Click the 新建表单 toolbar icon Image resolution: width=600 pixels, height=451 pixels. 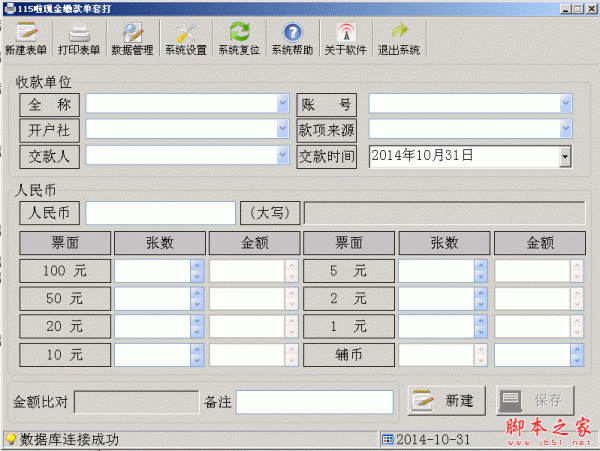26,32
